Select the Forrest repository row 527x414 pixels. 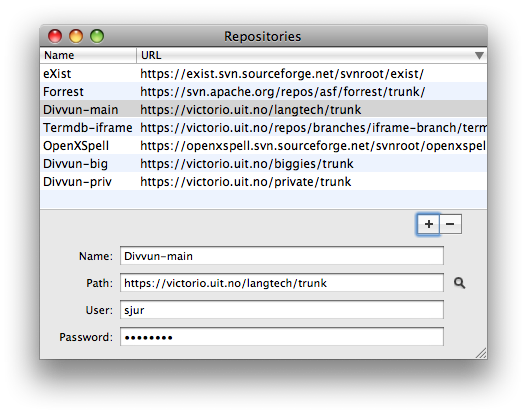[264, 91]
